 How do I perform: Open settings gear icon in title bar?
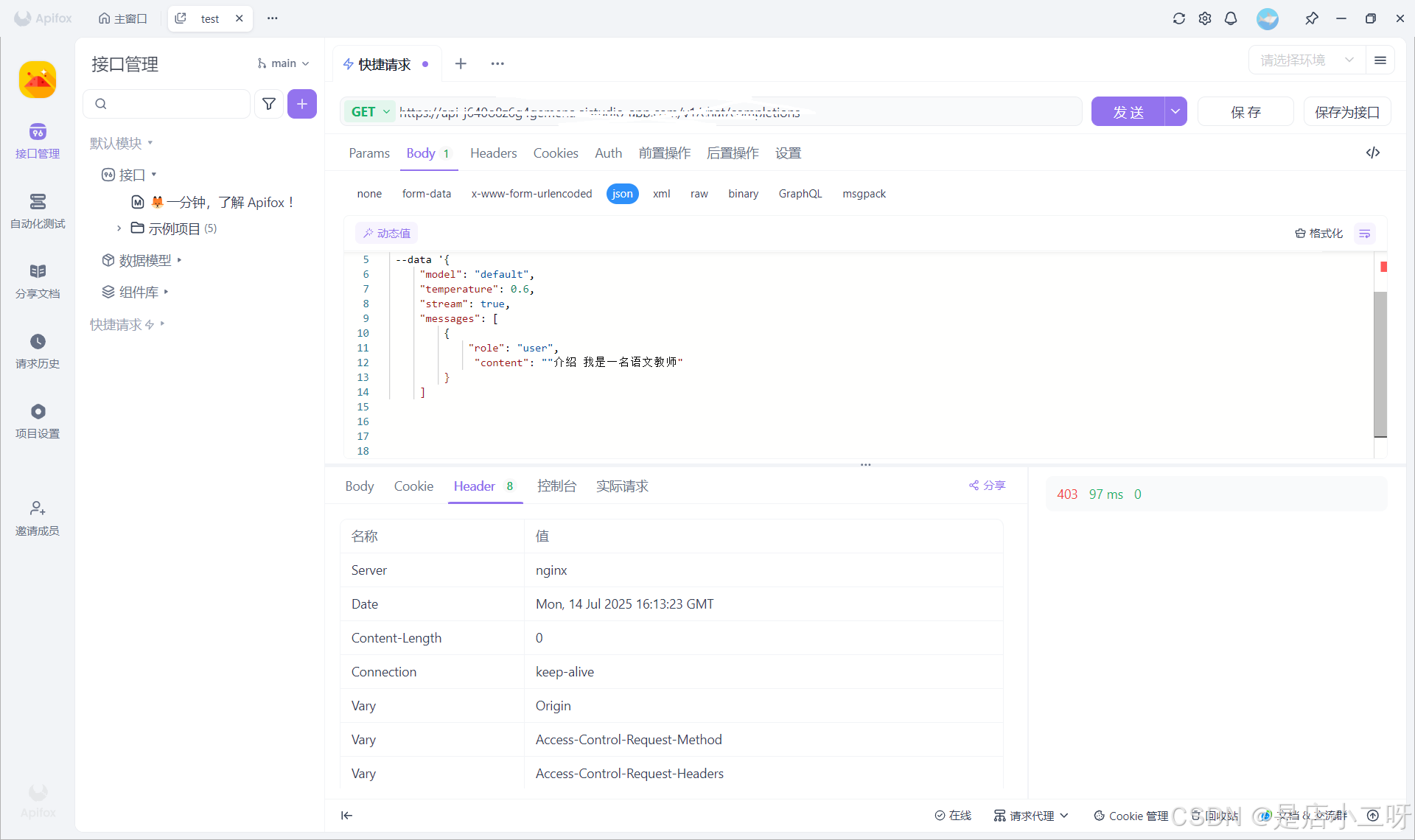pyautogui.click(x=1205, y=18)
